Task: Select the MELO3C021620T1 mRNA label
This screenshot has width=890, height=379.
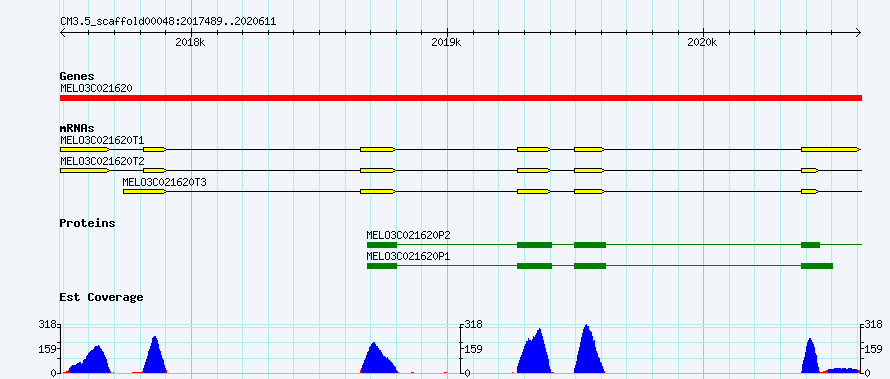Action: (102, 140)
